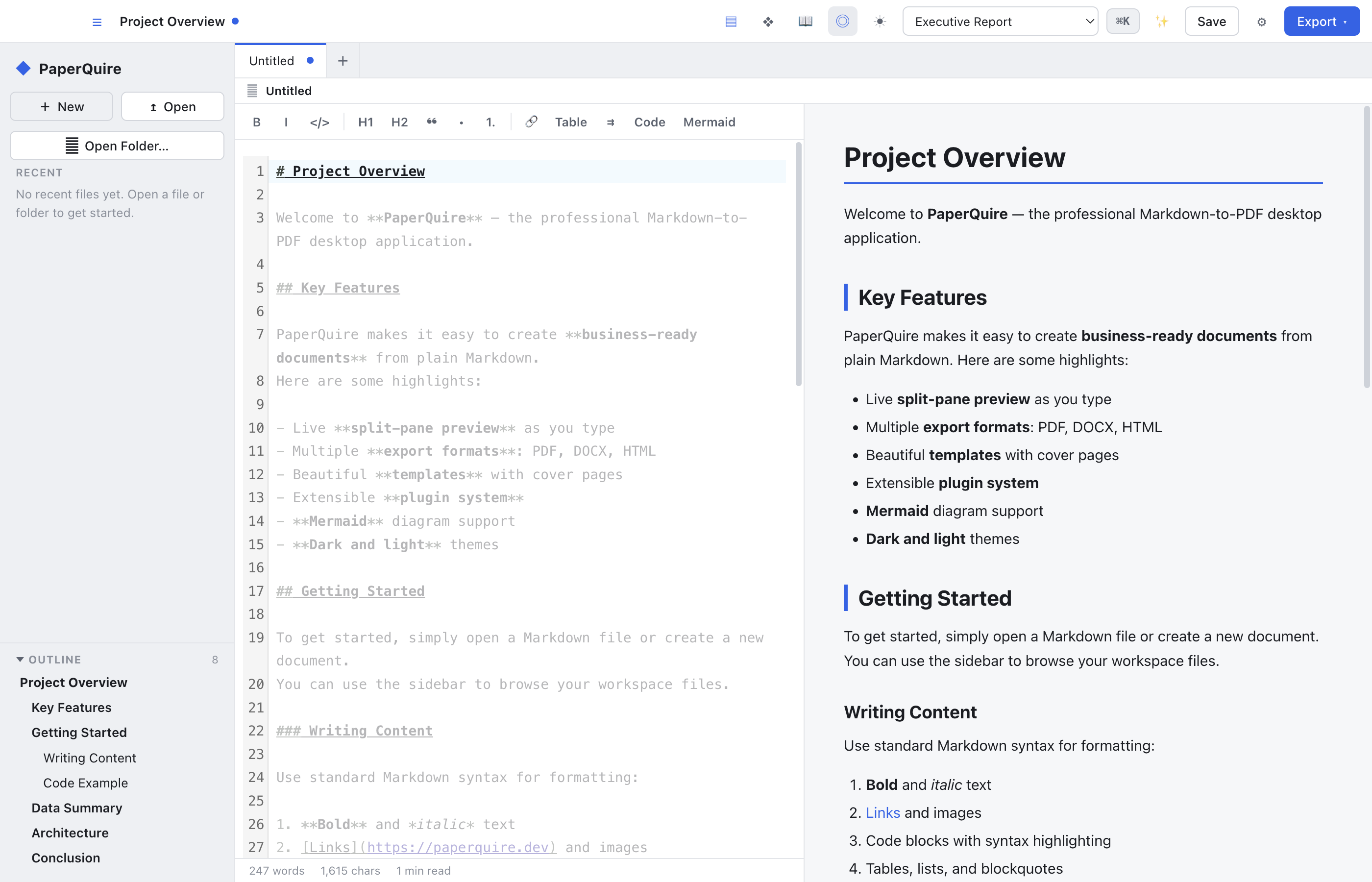Jump to Key Features in outline
Image resolution: width=1372 pixels, height=882 pixels.
tap(72, 708)
